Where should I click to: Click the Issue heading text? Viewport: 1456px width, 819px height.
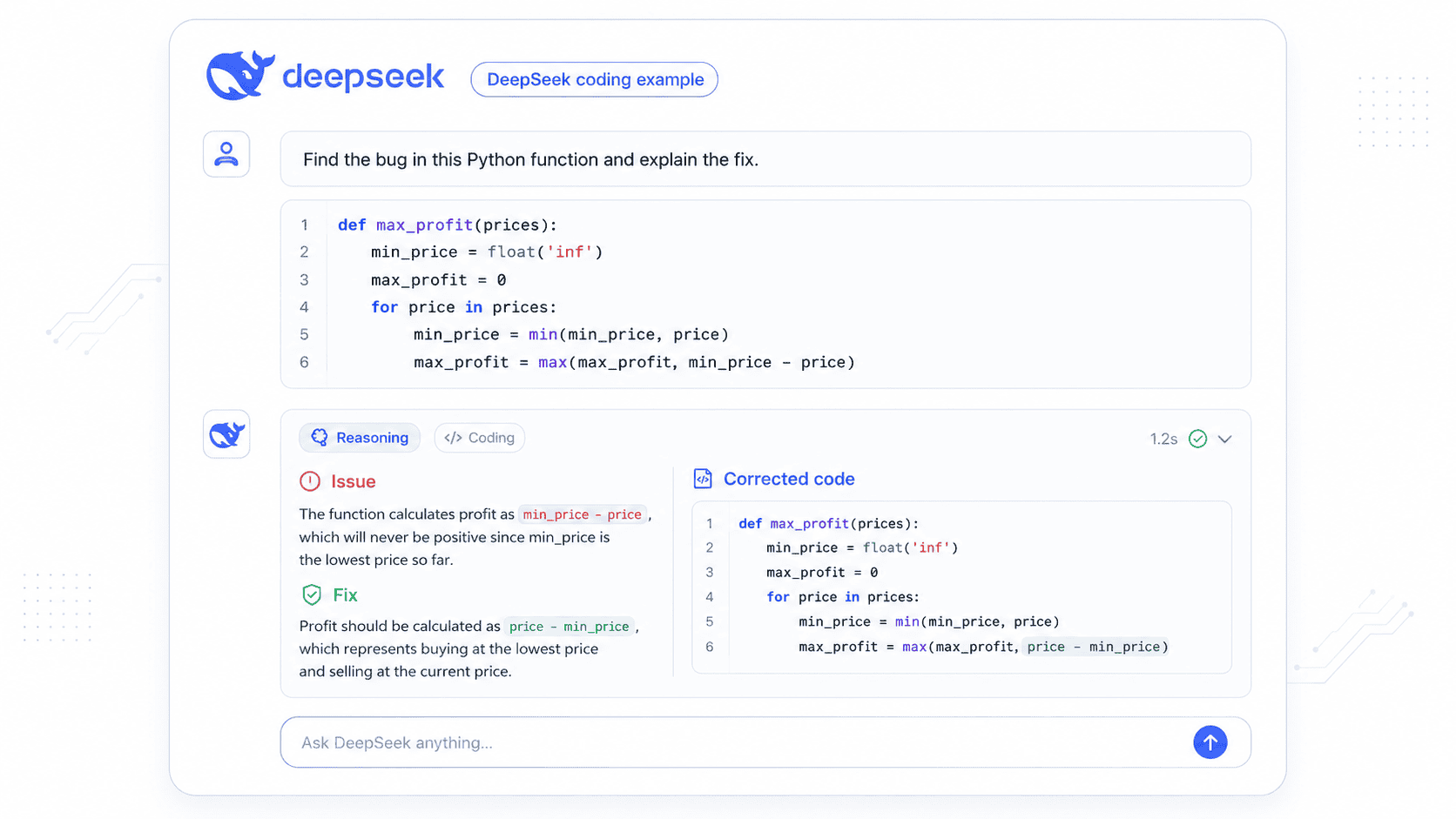(x=354, y=481)
